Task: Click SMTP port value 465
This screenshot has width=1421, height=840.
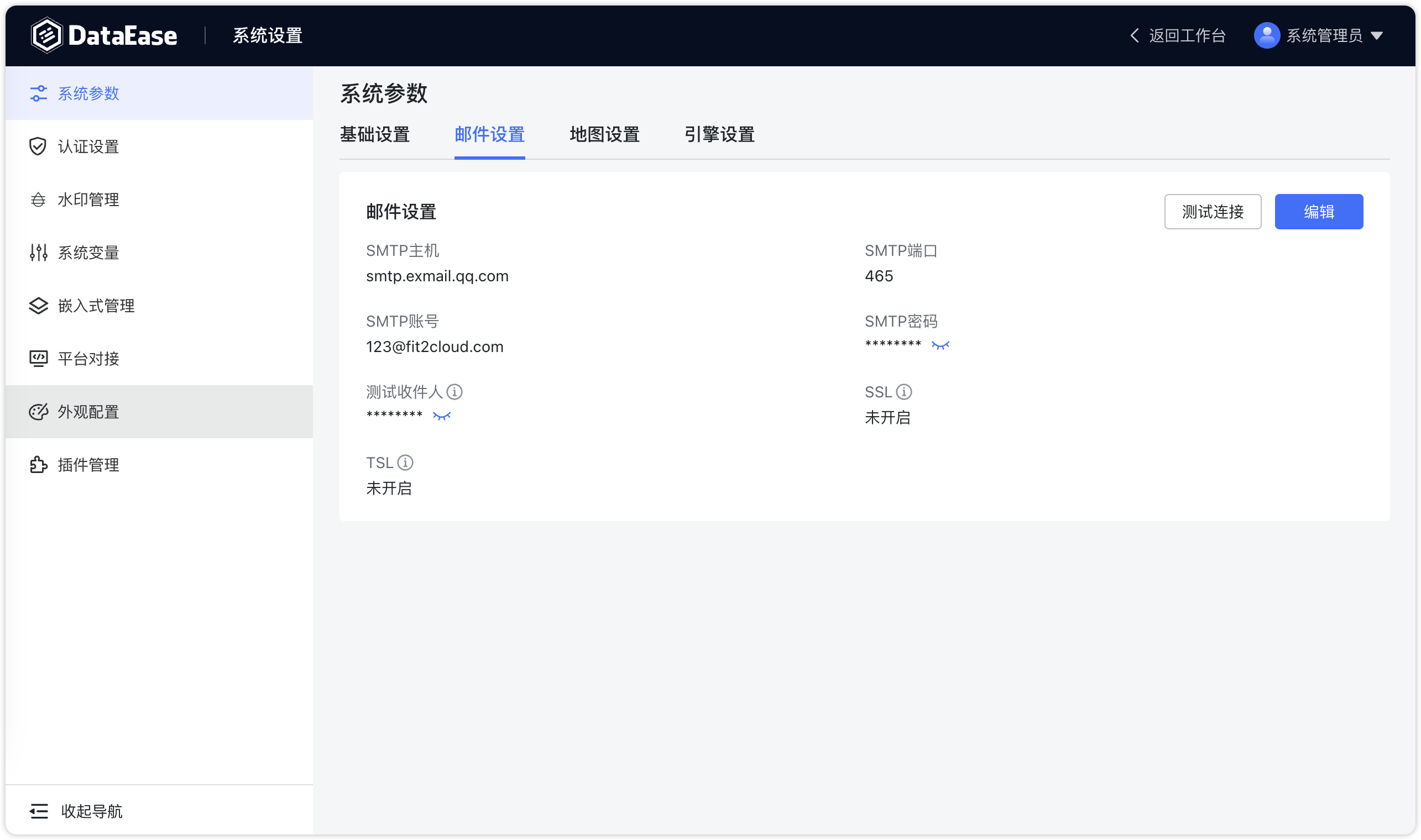Action: pyautogui.click(x=879, y=276)
